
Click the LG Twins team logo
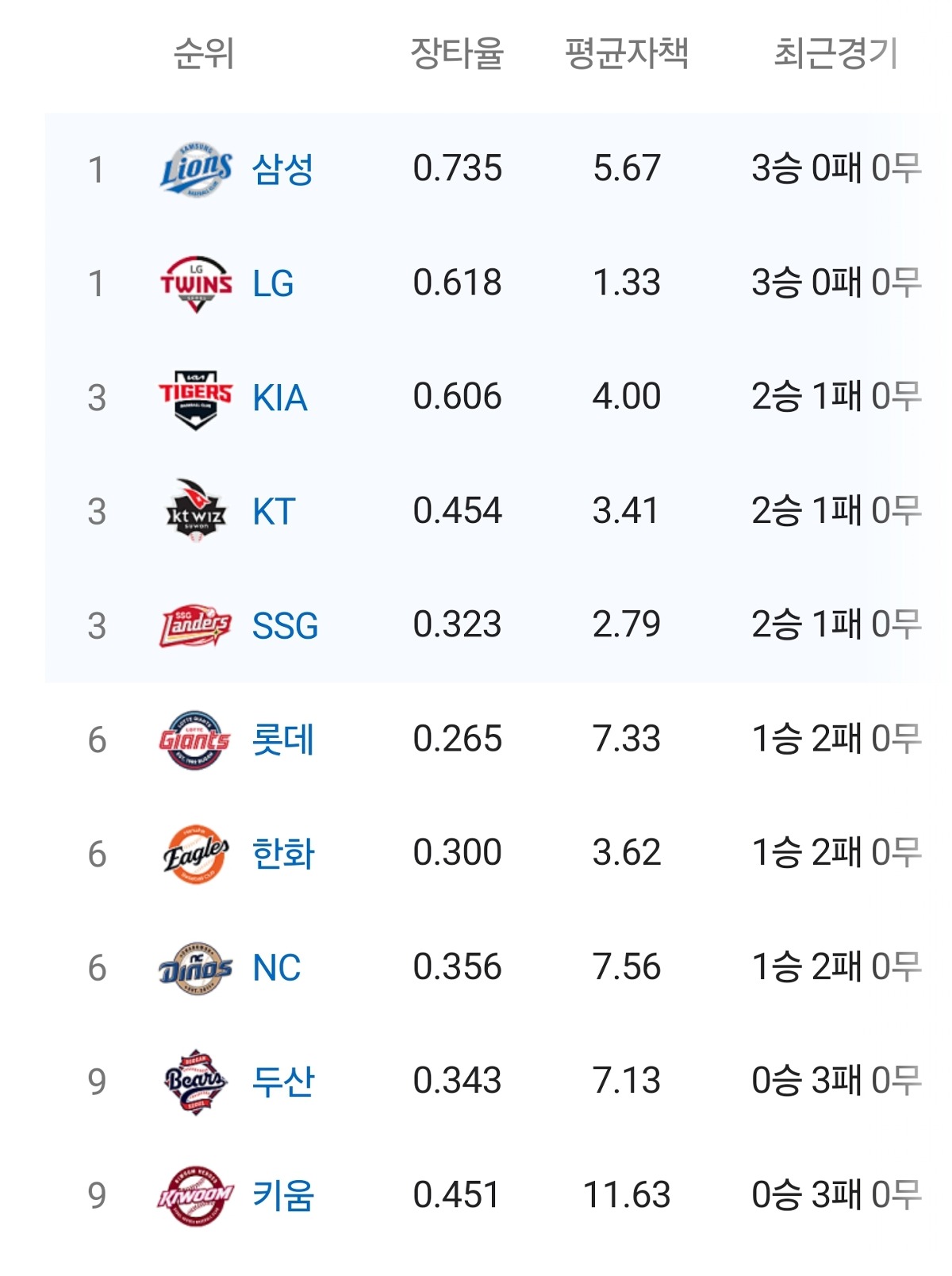click(195, 284)
